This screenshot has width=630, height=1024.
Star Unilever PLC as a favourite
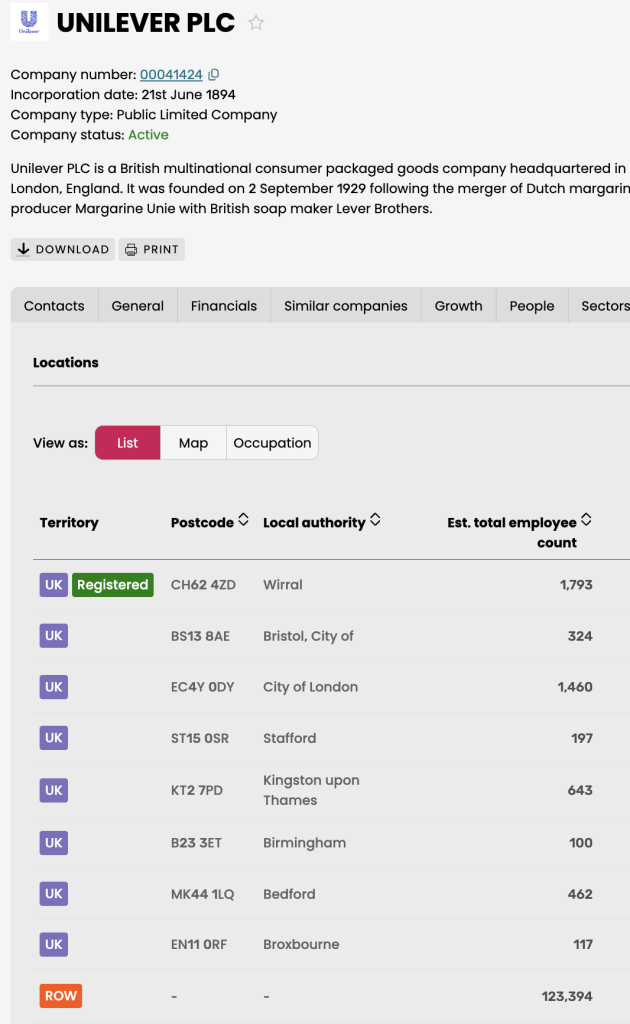pyautogui.click(x=256, y=23)
